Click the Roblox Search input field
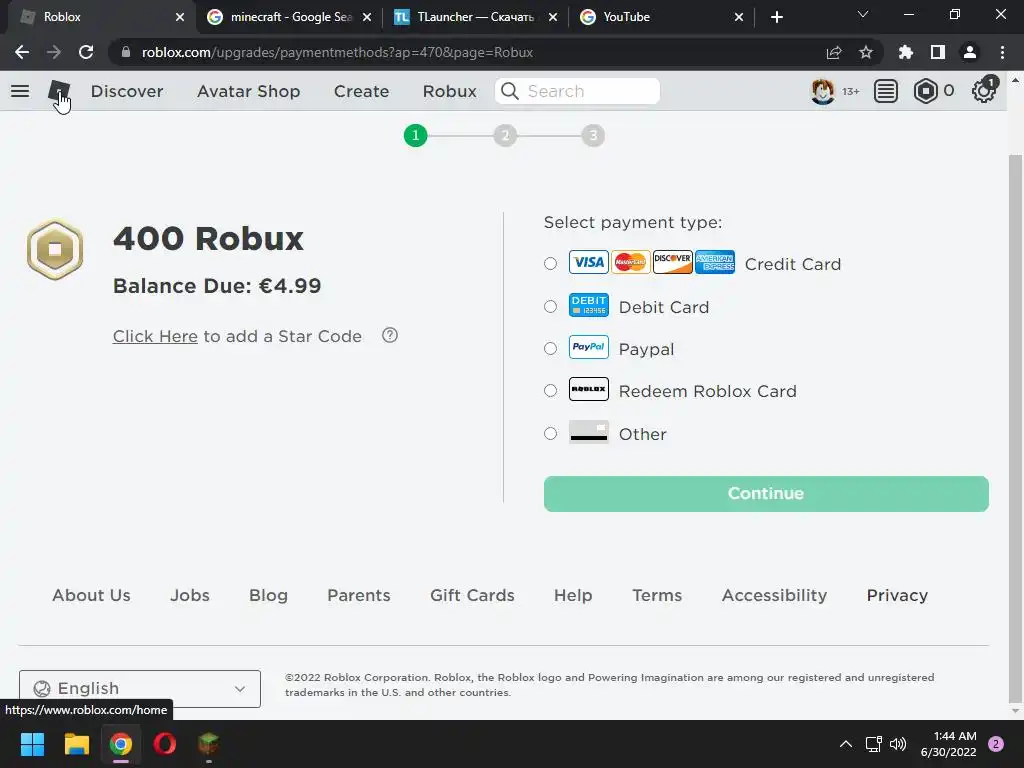The image size is (1024, 768). pos(577,91)
